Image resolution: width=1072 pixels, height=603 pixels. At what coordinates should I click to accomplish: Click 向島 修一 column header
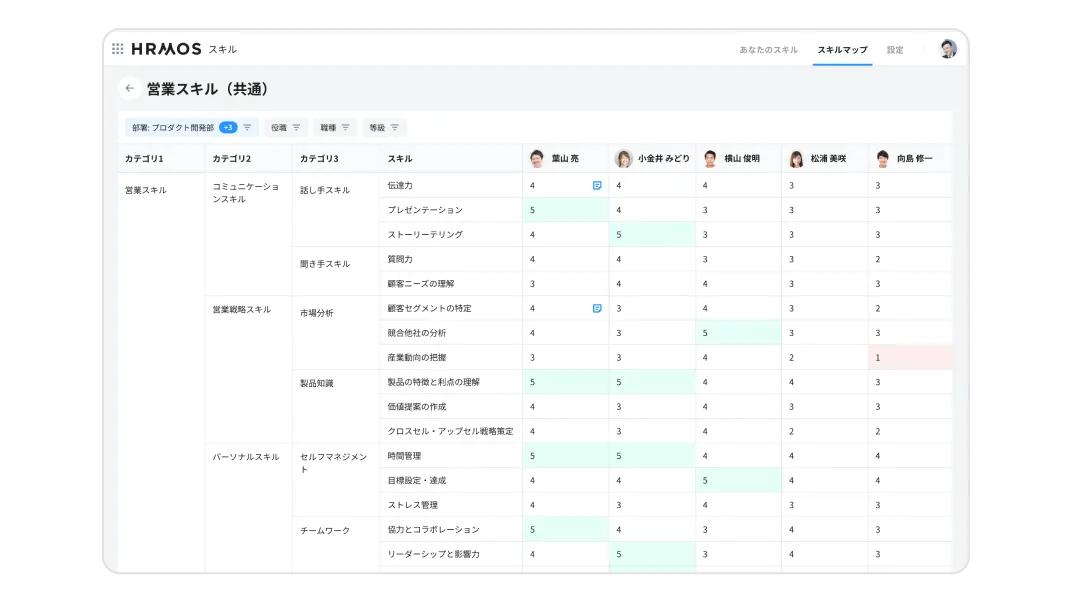coord(913,158)
